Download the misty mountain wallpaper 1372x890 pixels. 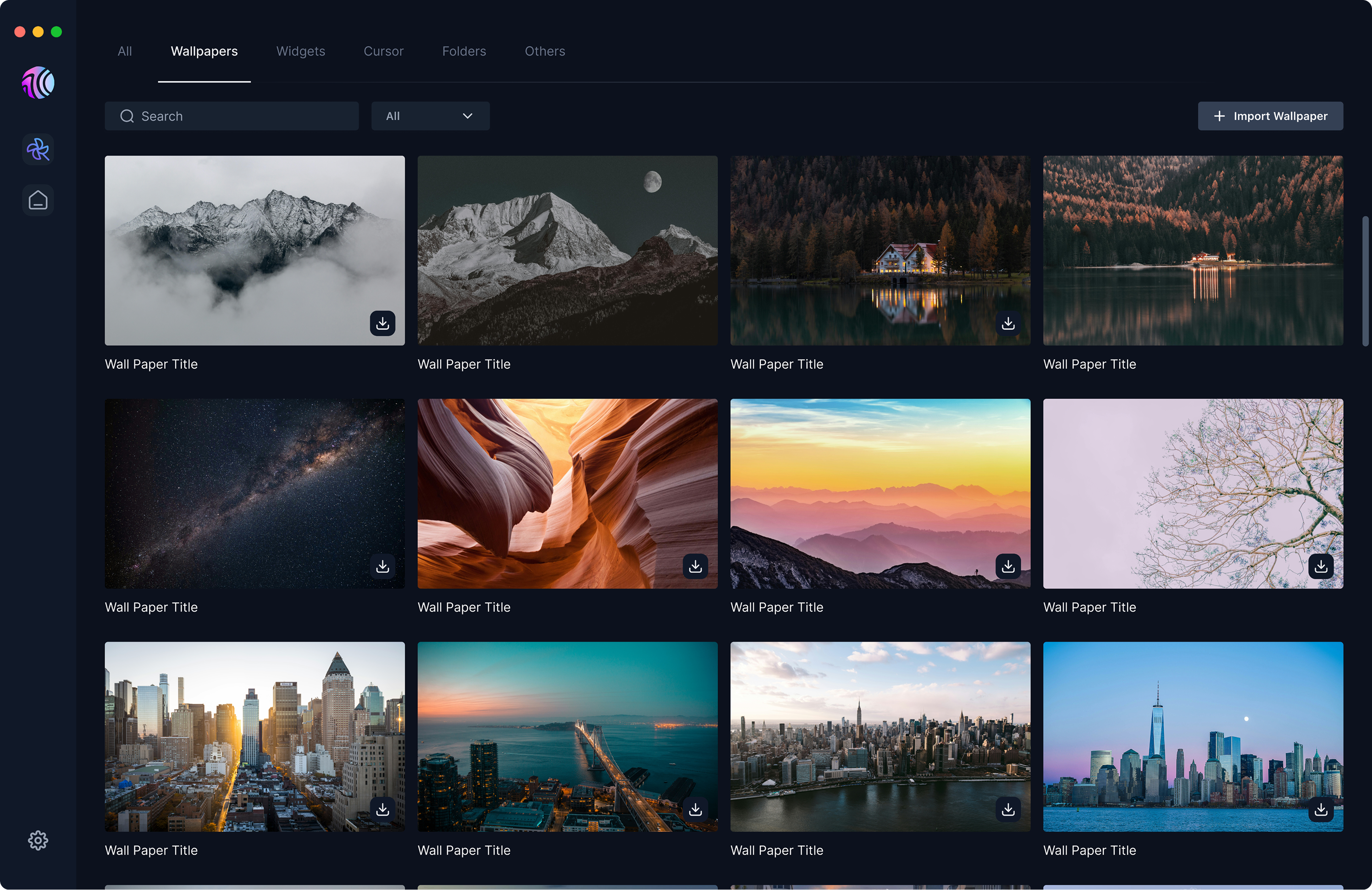pyautogui.click(x=382, y=323)
